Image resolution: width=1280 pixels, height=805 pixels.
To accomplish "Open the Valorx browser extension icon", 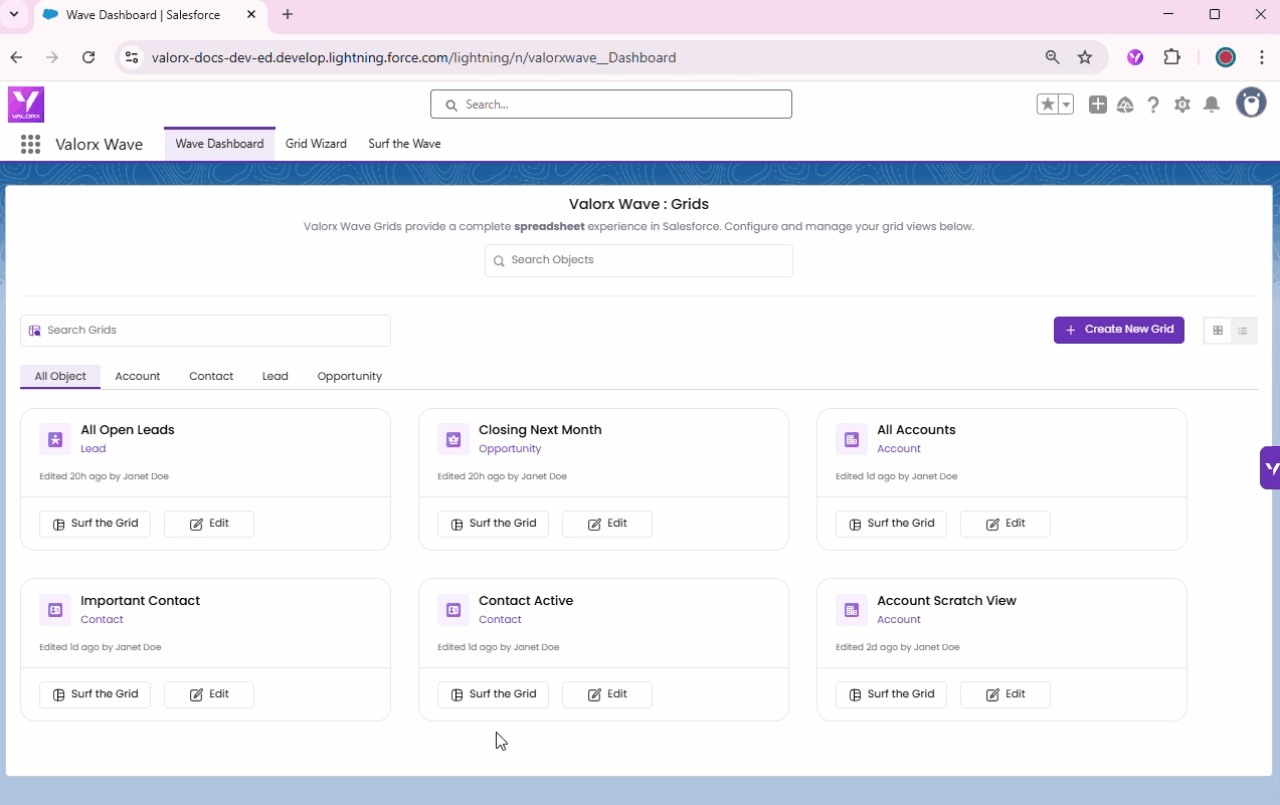I will [x=1135, y=58].
